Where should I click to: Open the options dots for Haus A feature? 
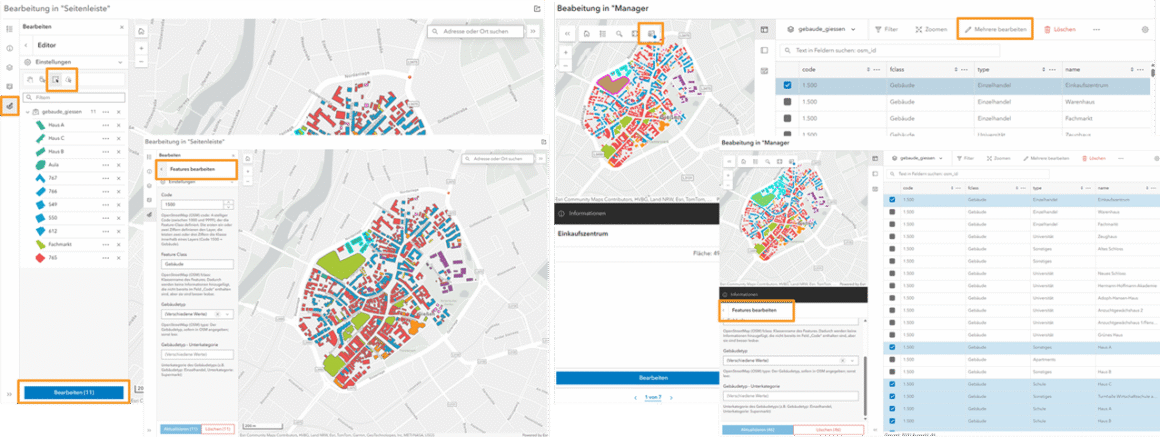coord(106,125)
